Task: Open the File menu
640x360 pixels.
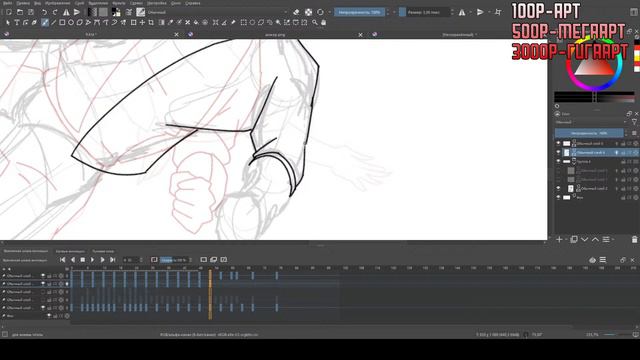Action: [x=7, y=3]
